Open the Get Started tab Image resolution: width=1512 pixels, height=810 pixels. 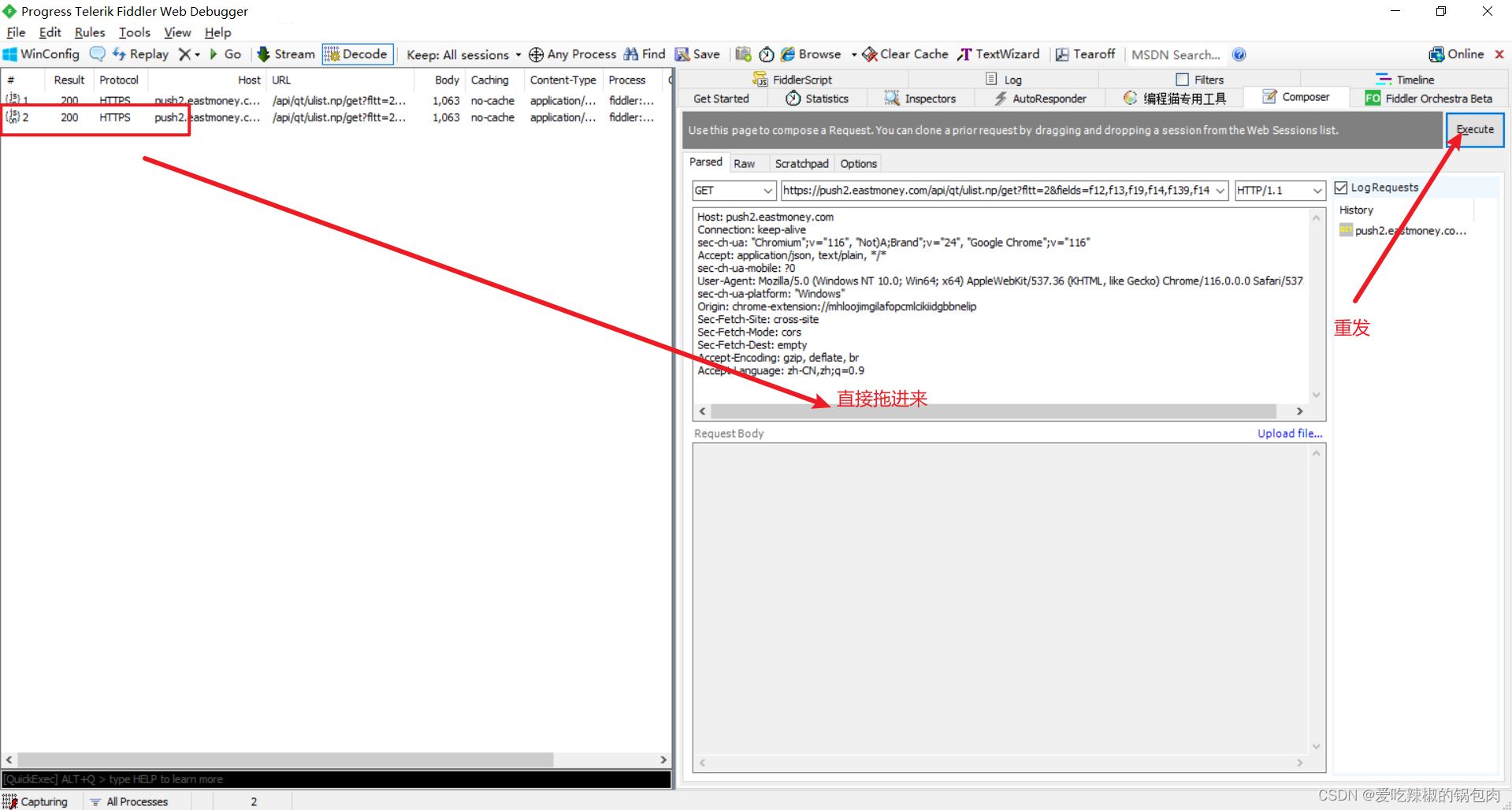721,98
